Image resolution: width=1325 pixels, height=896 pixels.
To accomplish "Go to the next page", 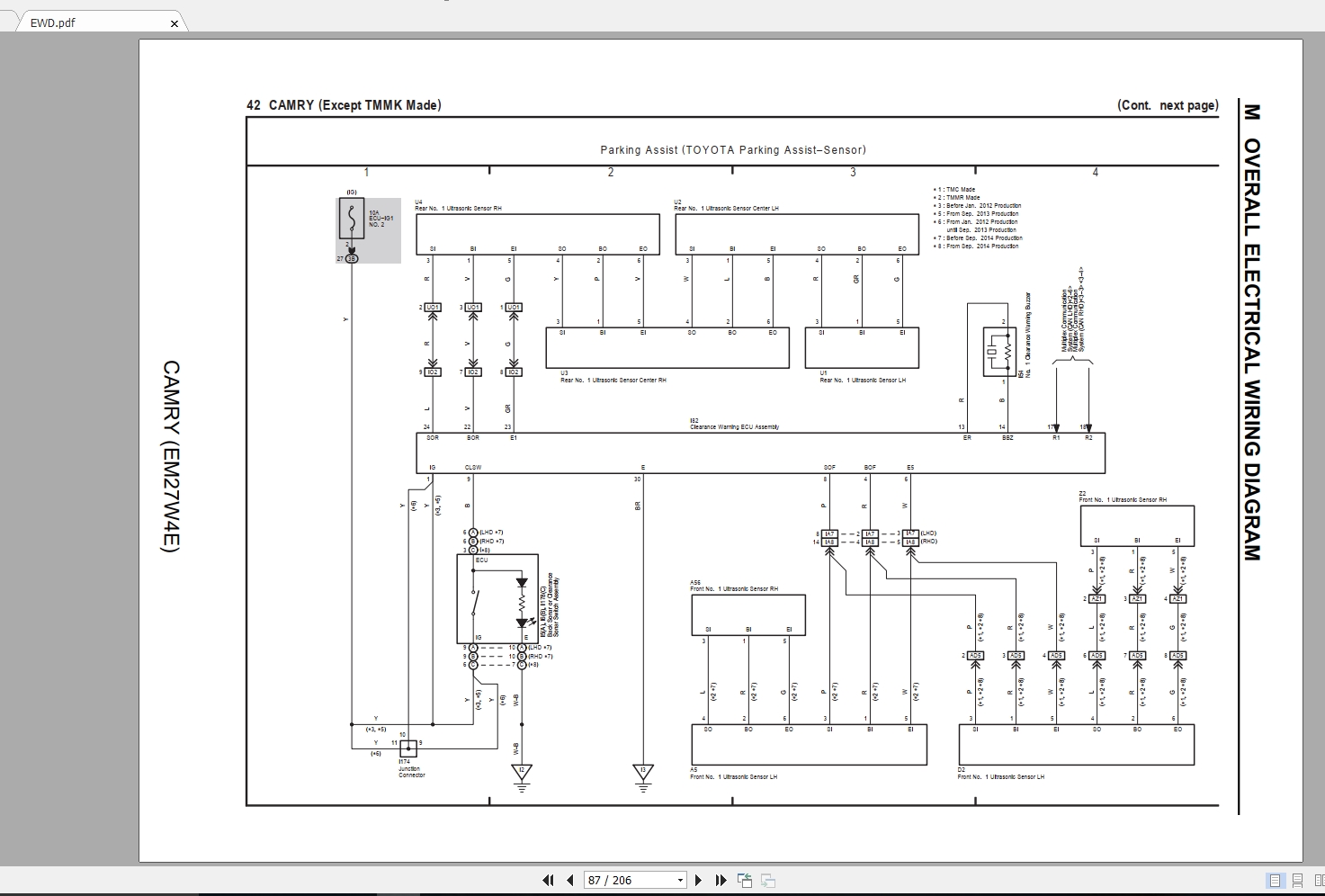I will tap(699, 880).
